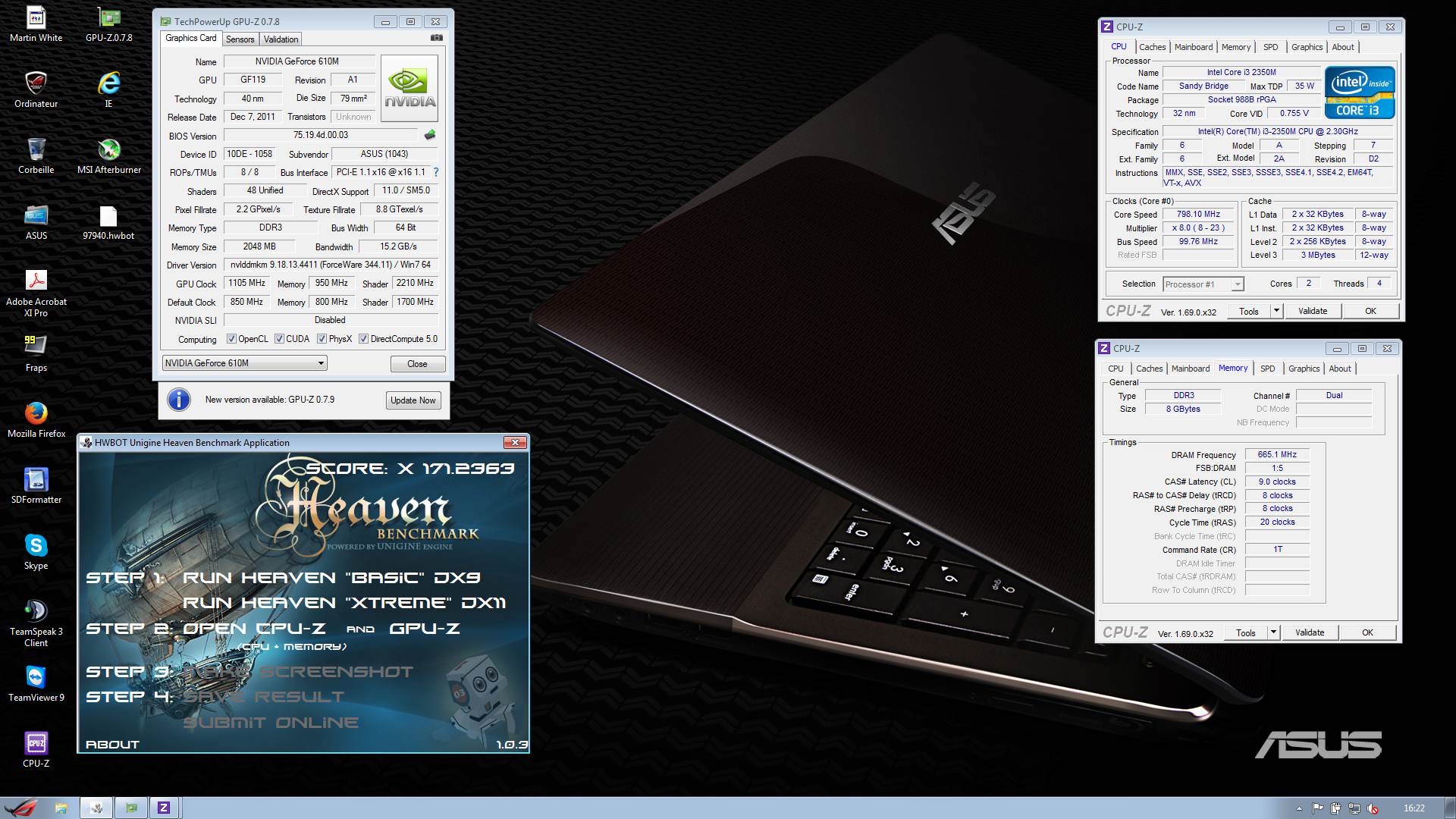Click the NVIDIA logo in GPU-Z
The image size is (1456, 819).
tap(409, 89)
